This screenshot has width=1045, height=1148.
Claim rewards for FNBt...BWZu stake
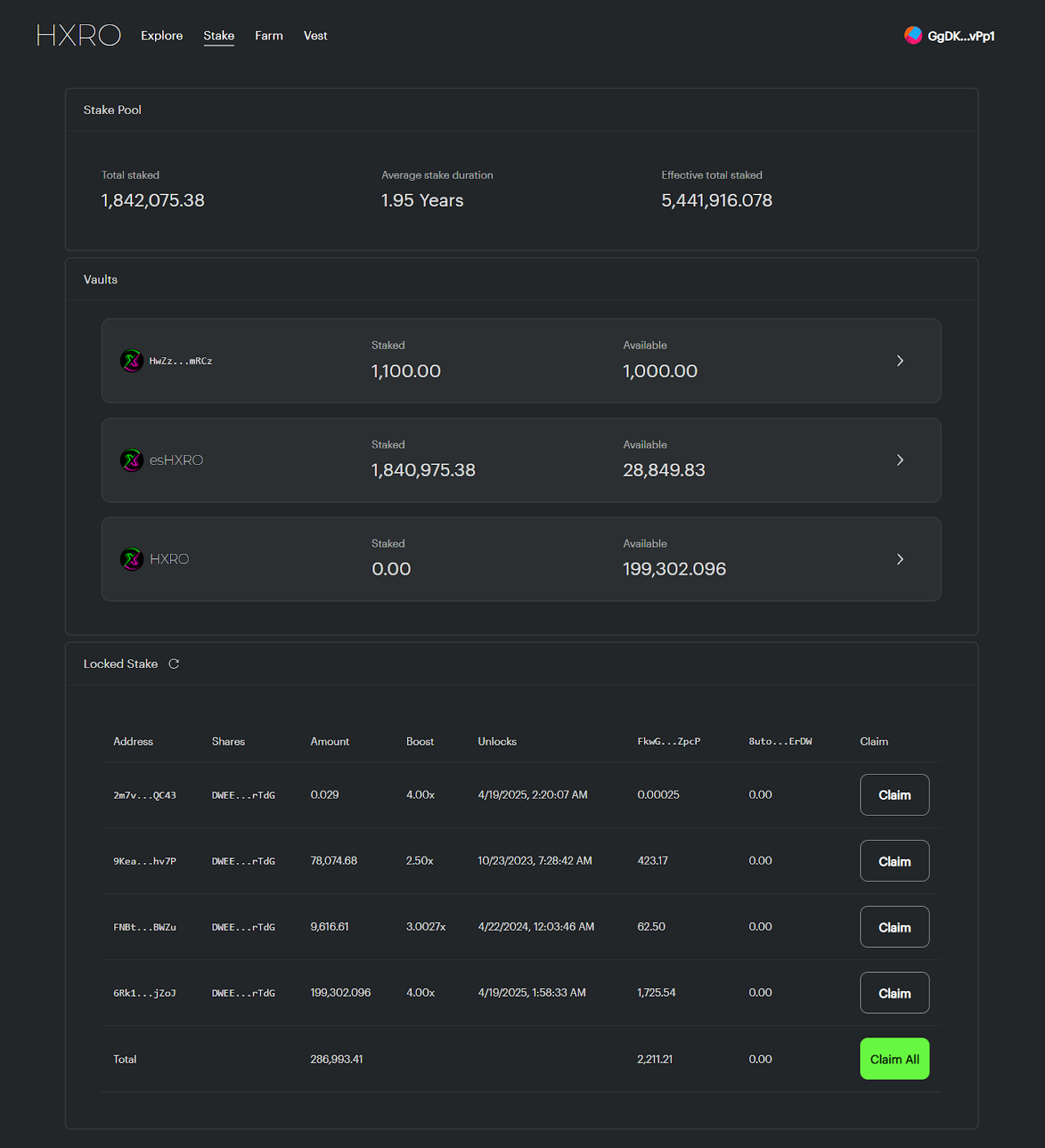point(894,927)
